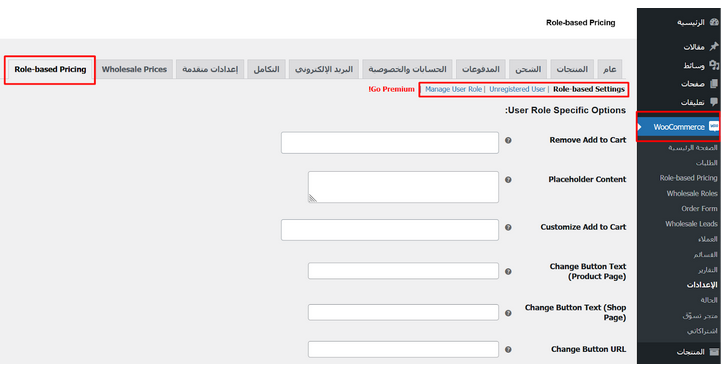This screenshot has width=723, height=366.
Task: Open الإعدادات in the WooCommerce submenu
Action: [702, 285]
